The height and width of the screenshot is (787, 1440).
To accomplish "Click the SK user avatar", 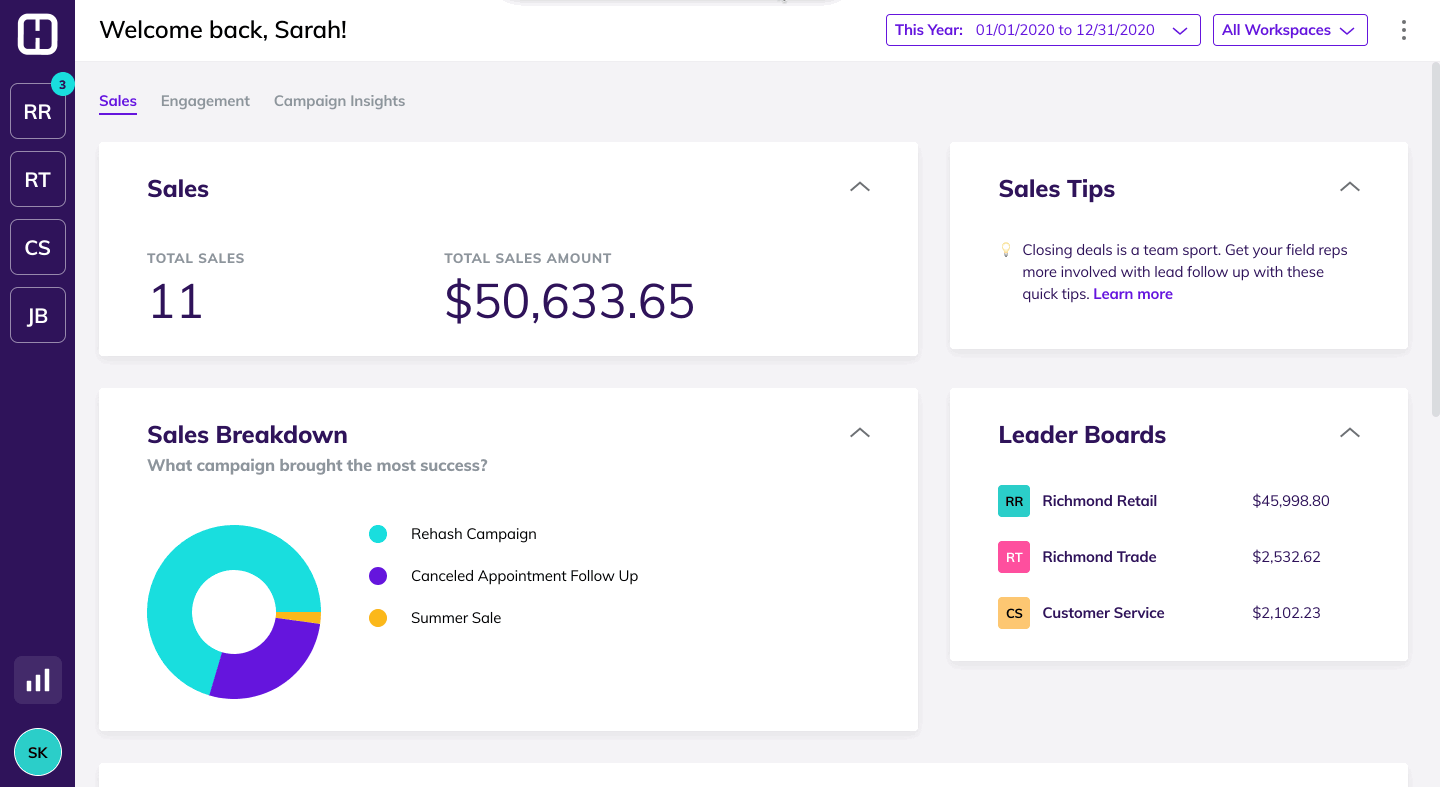I will click(x=38, y=753).
